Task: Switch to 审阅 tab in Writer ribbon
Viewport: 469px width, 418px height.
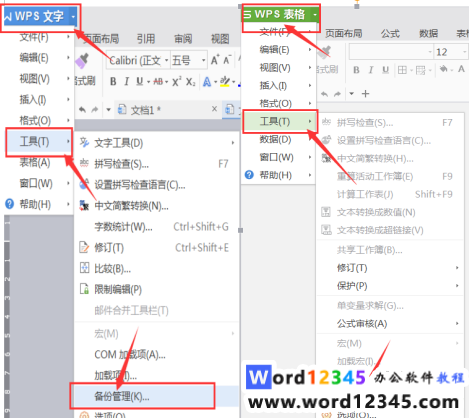Action: (183, 39)
